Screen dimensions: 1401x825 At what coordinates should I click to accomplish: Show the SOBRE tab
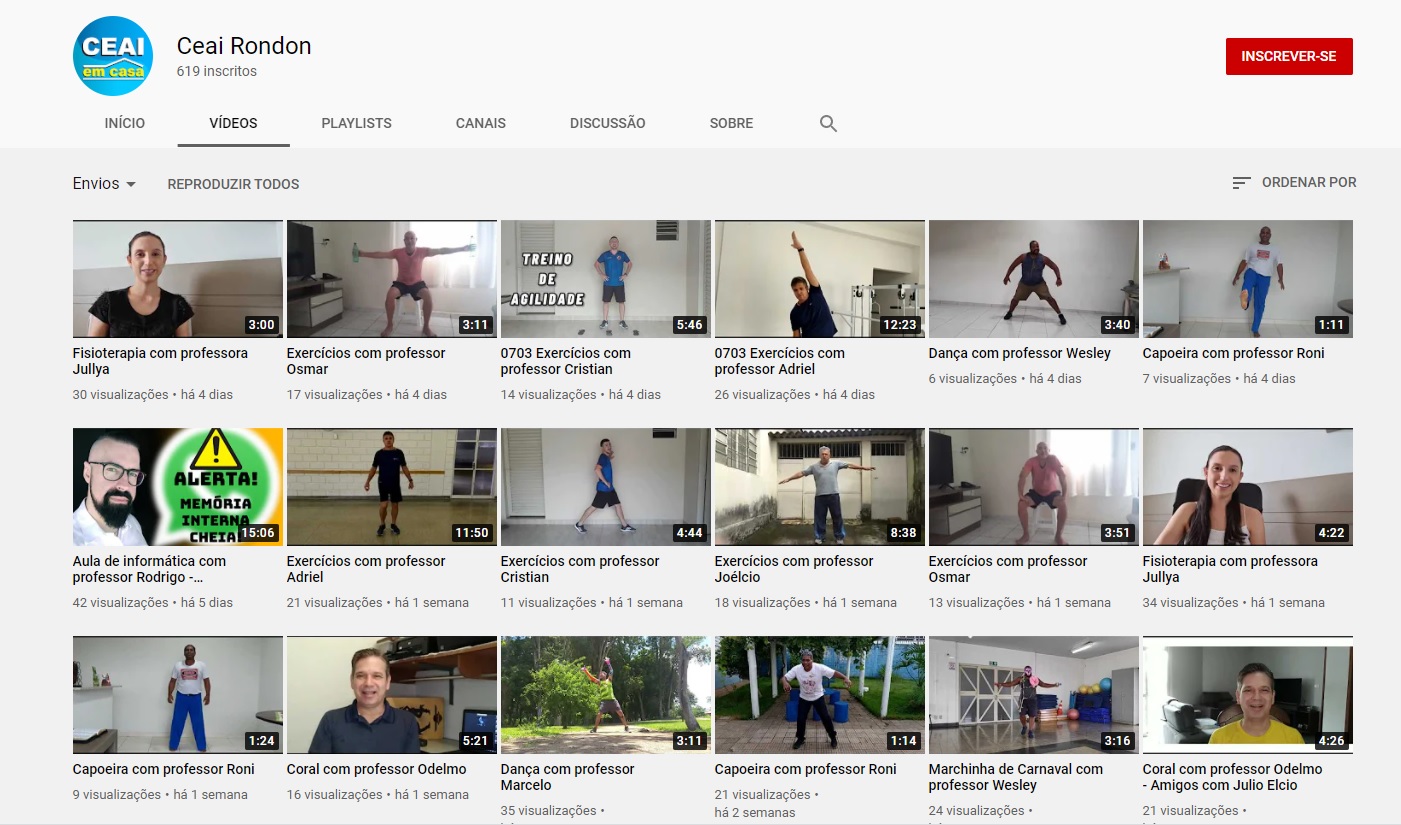point(731,124)
